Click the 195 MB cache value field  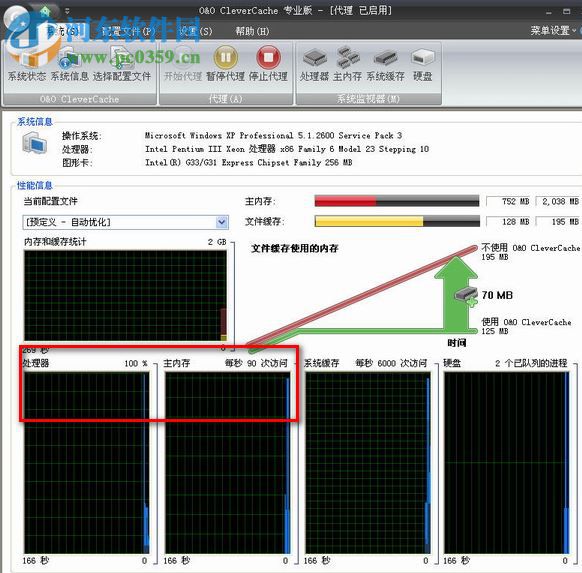[558, 222]
